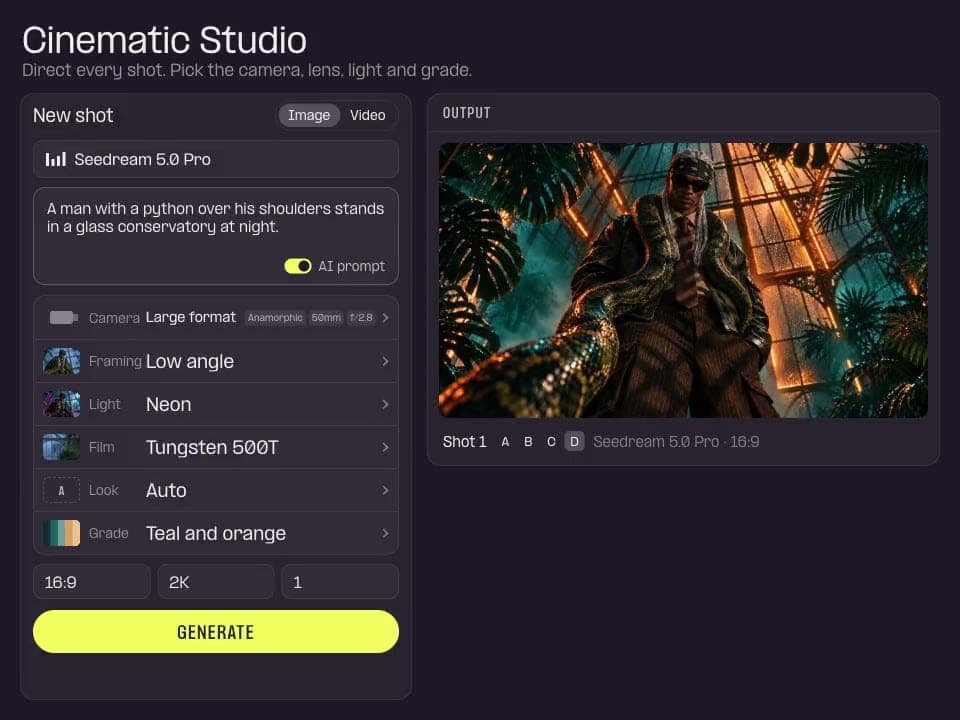
Task: Select the 'Neon' light value
Action: tap(168, 405)
